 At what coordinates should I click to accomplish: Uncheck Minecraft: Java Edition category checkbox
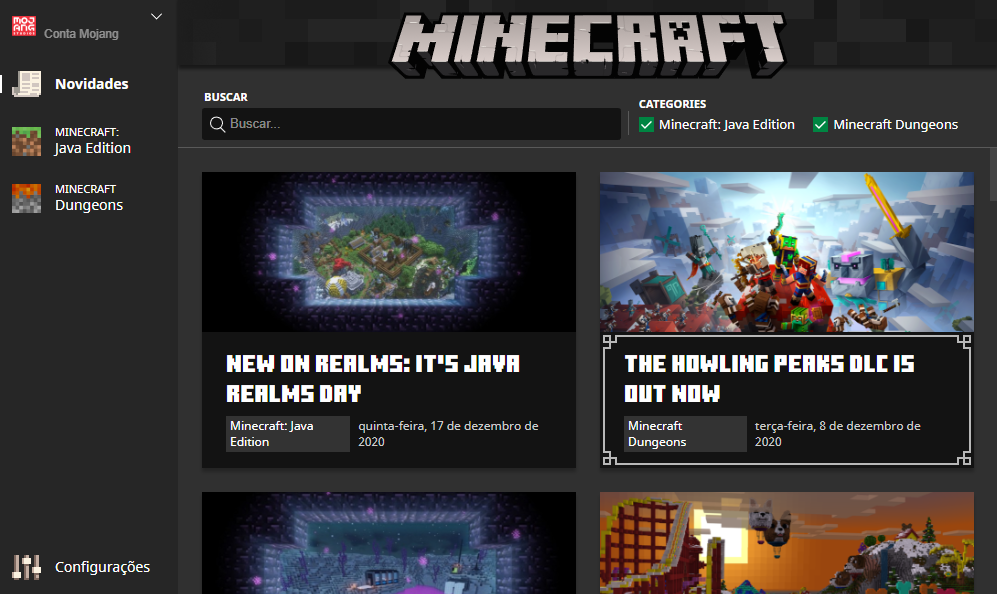pos(646,125)
